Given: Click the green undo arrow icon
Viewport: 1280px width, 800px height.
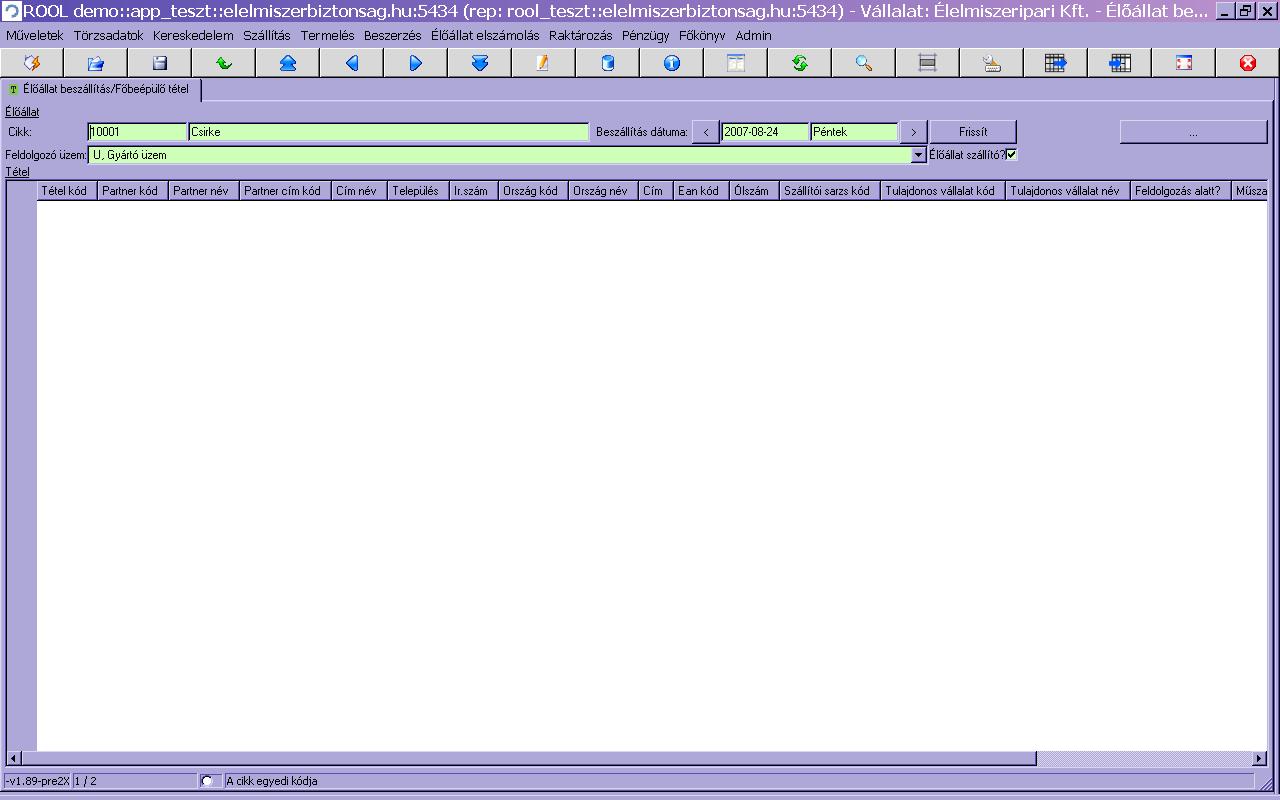Looking at the screenshot, I should [224, 63].
